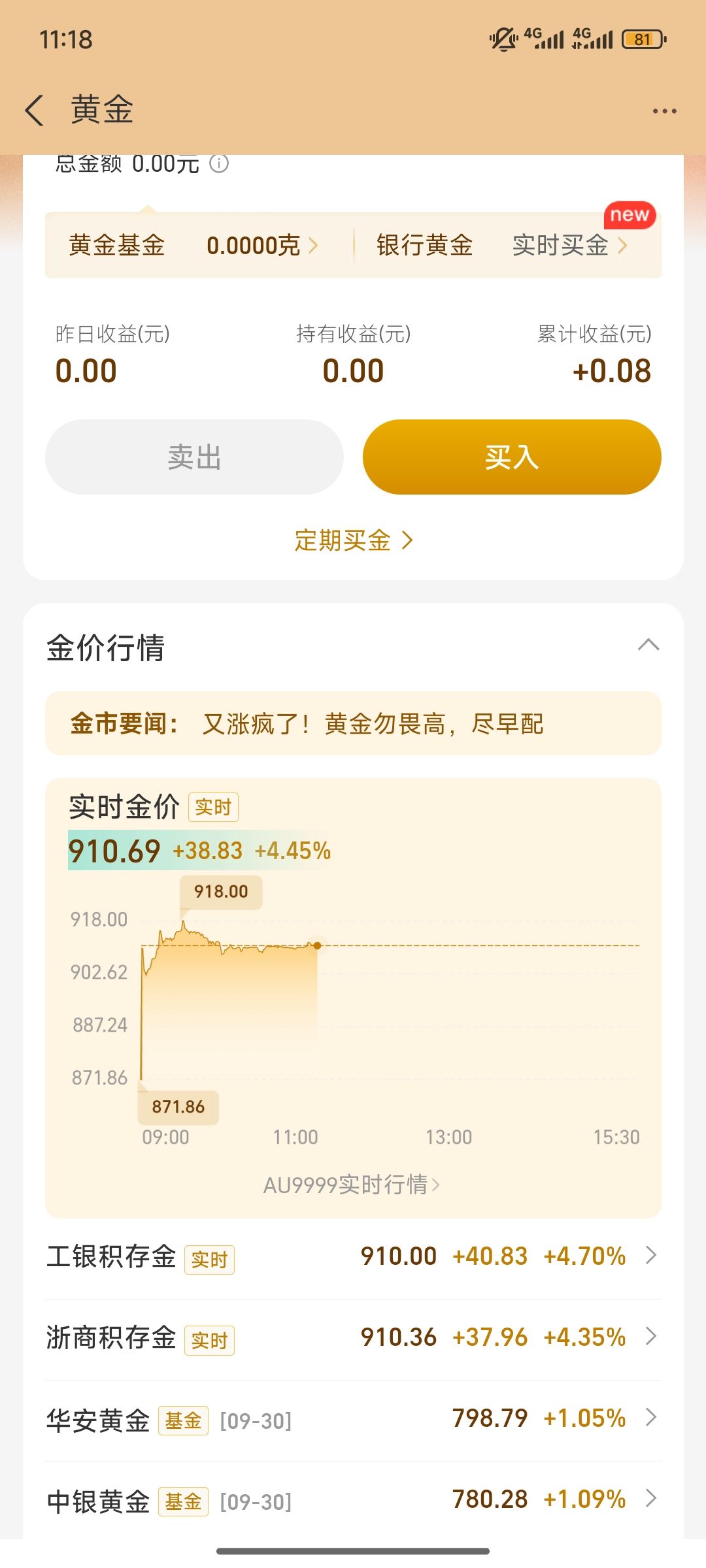Open 华安黄金 fund row
The width and height of the screenshot is (706, 1568).
click(353, 1418)
